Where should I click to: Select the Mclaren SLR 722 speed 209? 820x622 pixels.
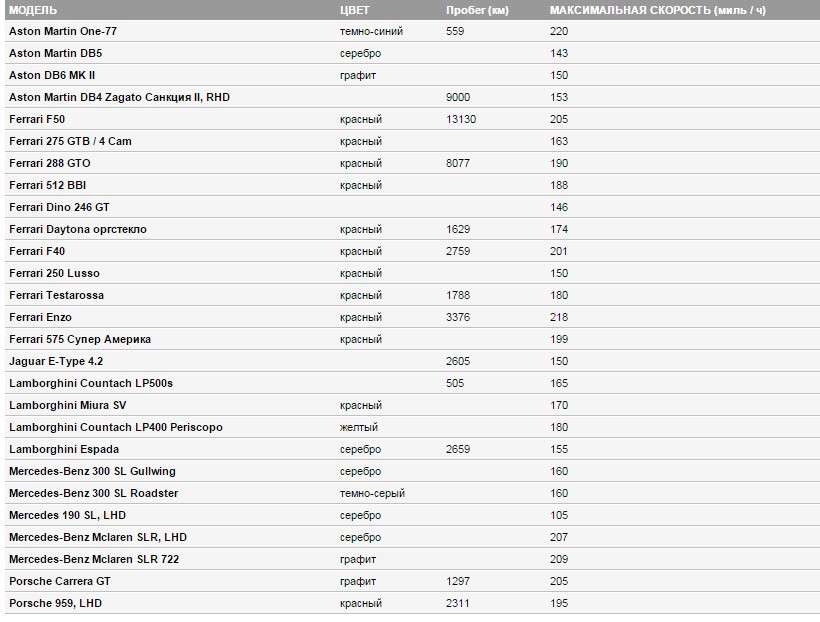tap(559, 559)
